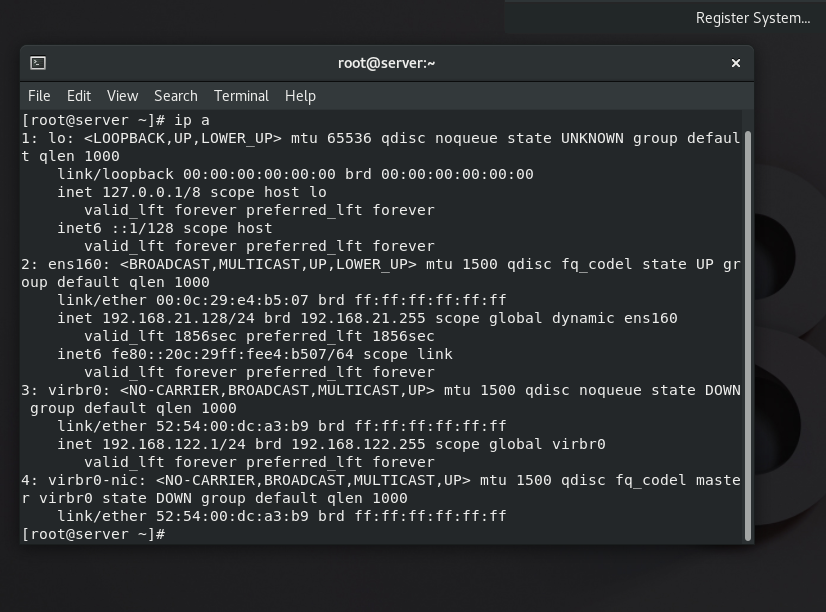Click the terminal vertical scrollbar

pos(748,336)
